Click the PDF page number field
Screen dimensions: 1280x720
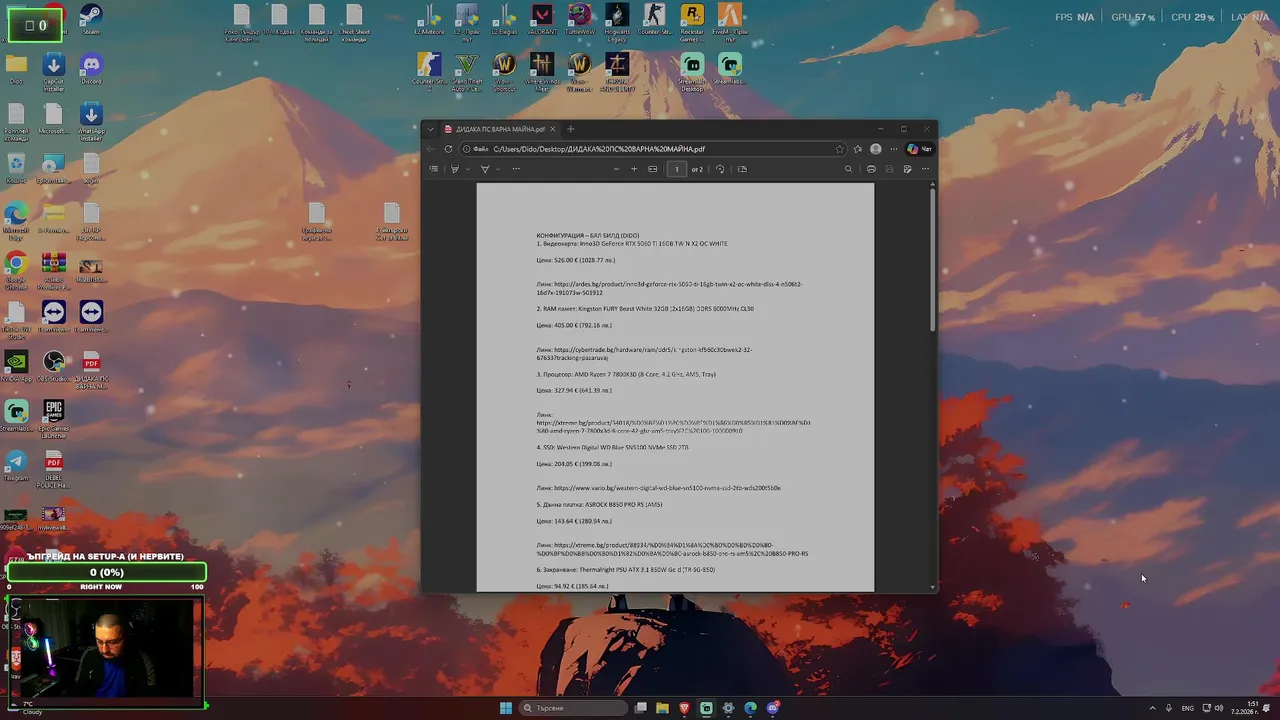point(677,169)
